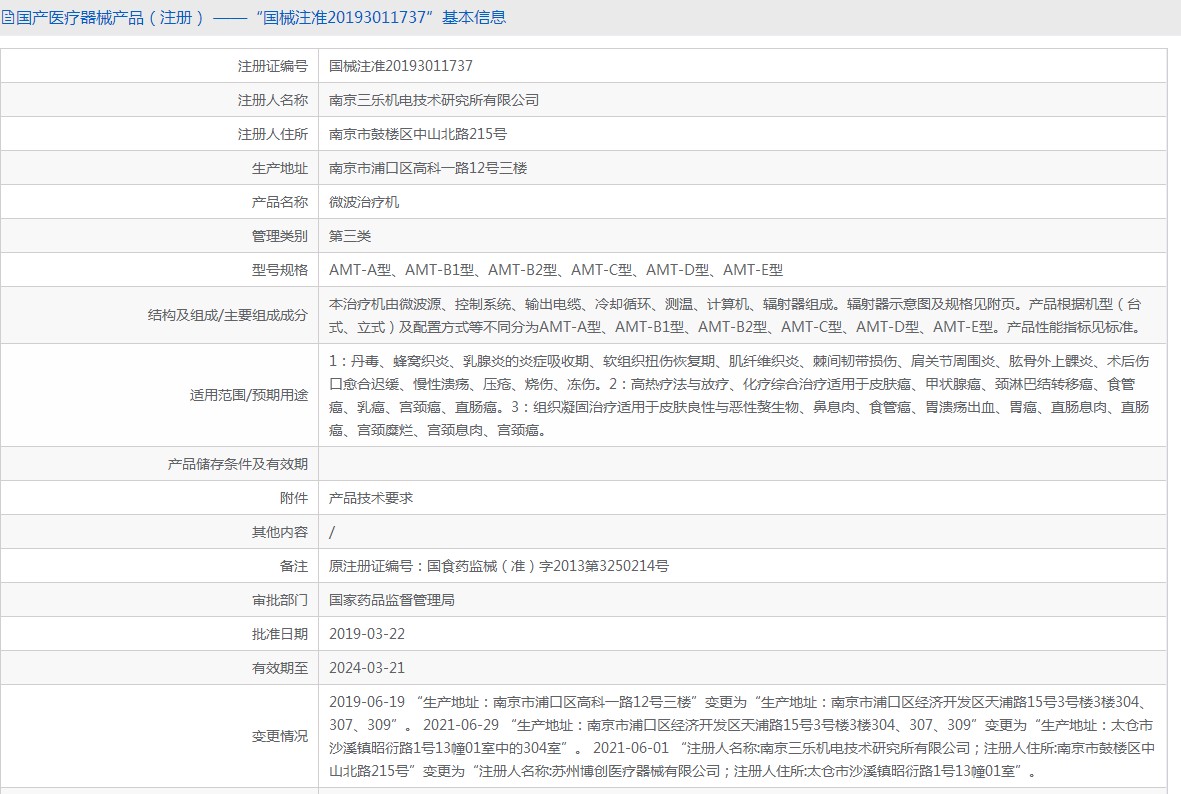Viewport: 1181px width, 794px height.
Task: Click the registration number value in the 注册证编号 row
Action: click(401, 66)
